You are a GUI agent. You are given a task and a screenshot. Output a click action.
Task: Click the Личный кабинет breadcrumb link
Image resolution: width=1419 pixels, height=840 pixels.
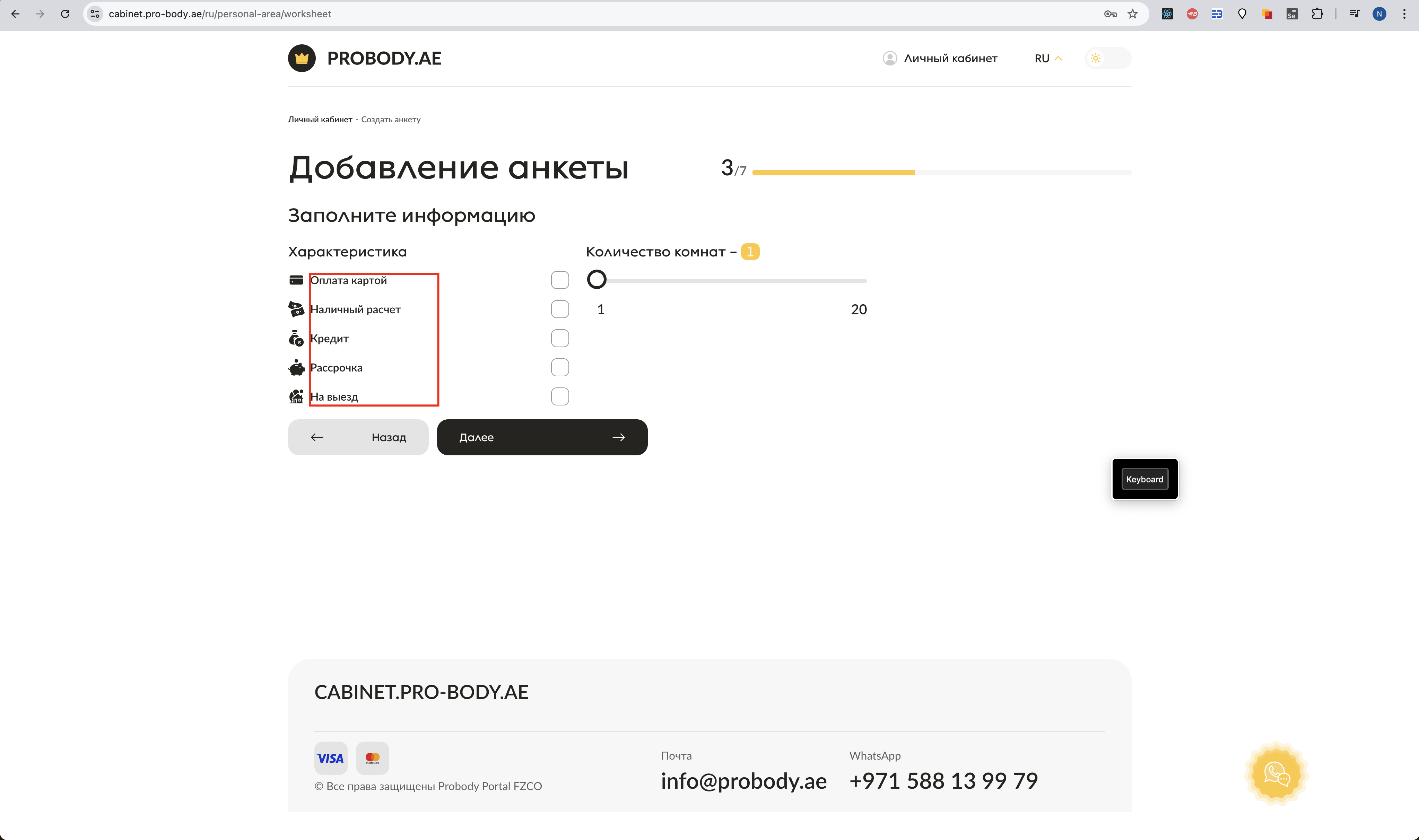click(320, 120)
